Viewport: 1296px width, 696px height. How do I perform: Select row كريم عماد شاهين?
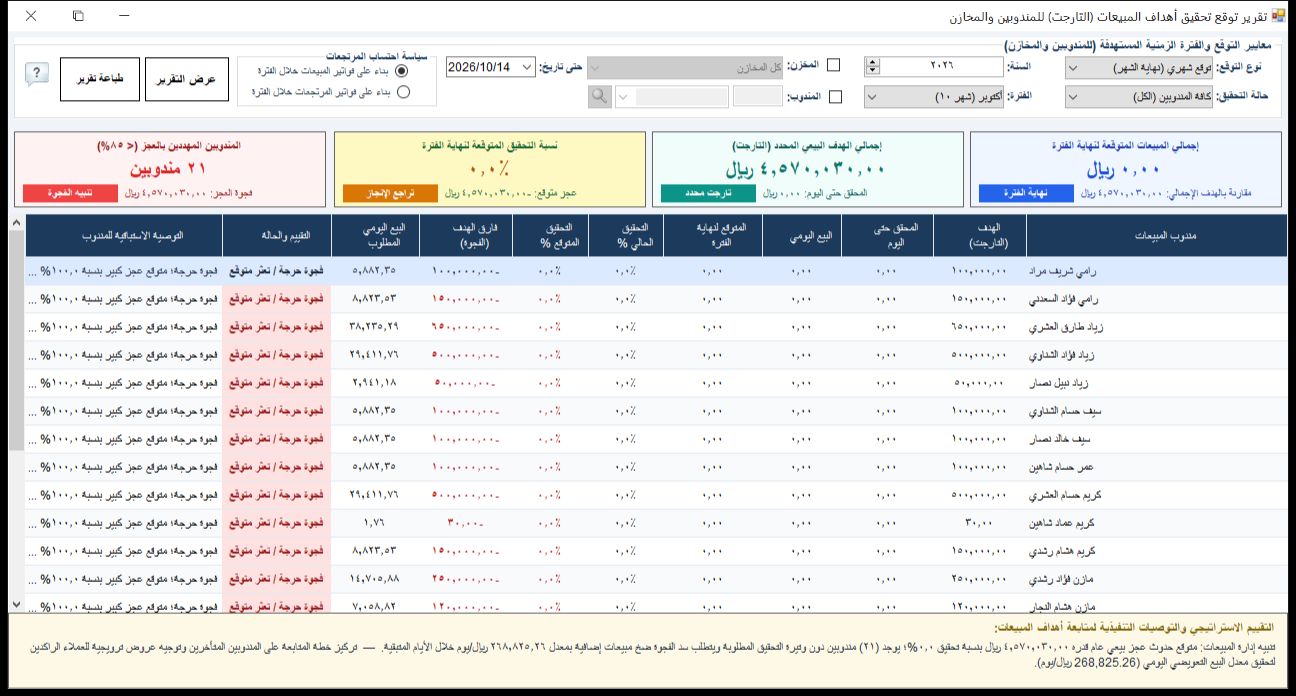pos(656,522)
